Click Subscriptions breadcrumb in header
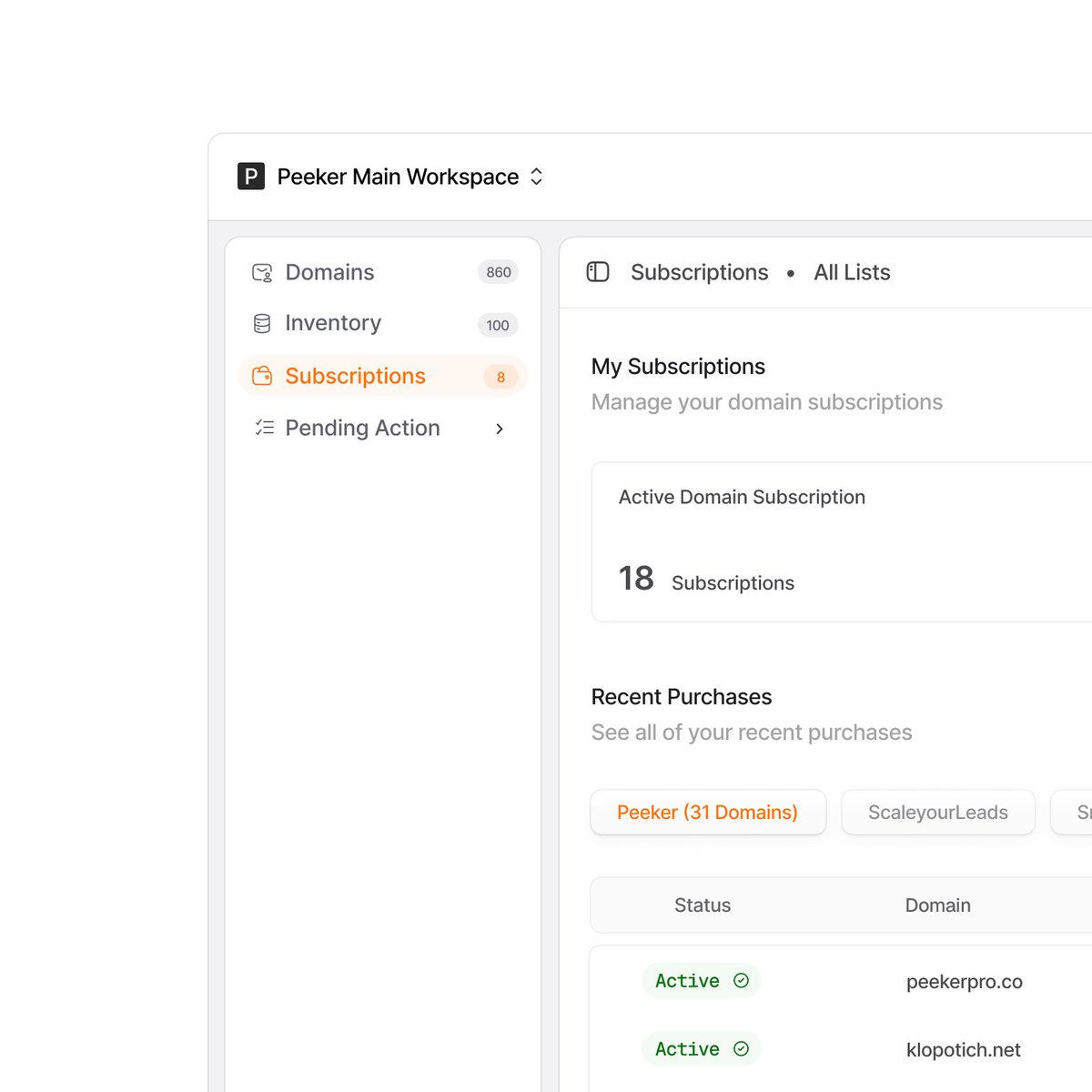Screen dimensions: 1092x1092 coord(699,272)
